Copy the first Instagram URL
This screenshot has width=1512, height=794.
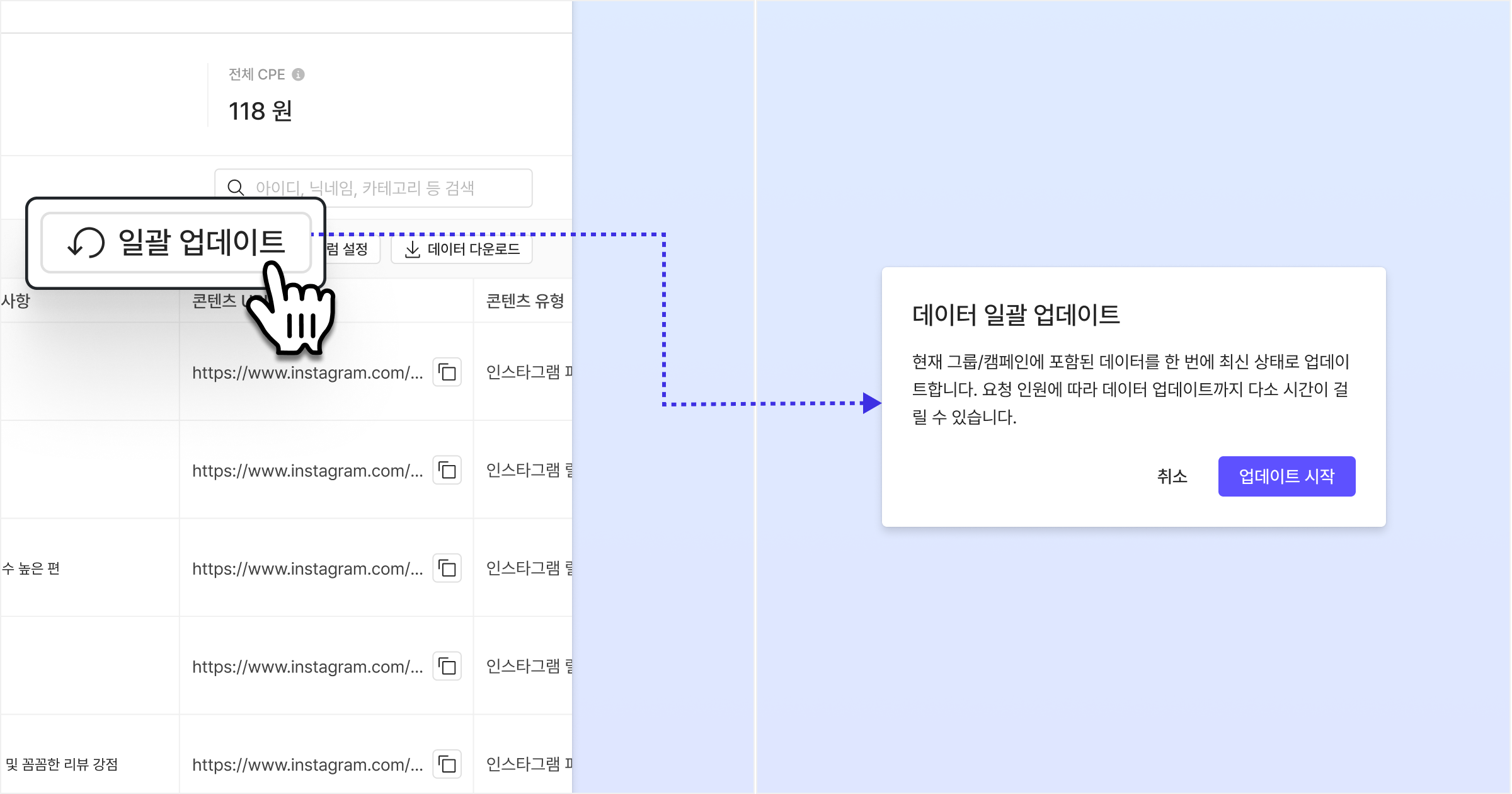tap(447, 372)
